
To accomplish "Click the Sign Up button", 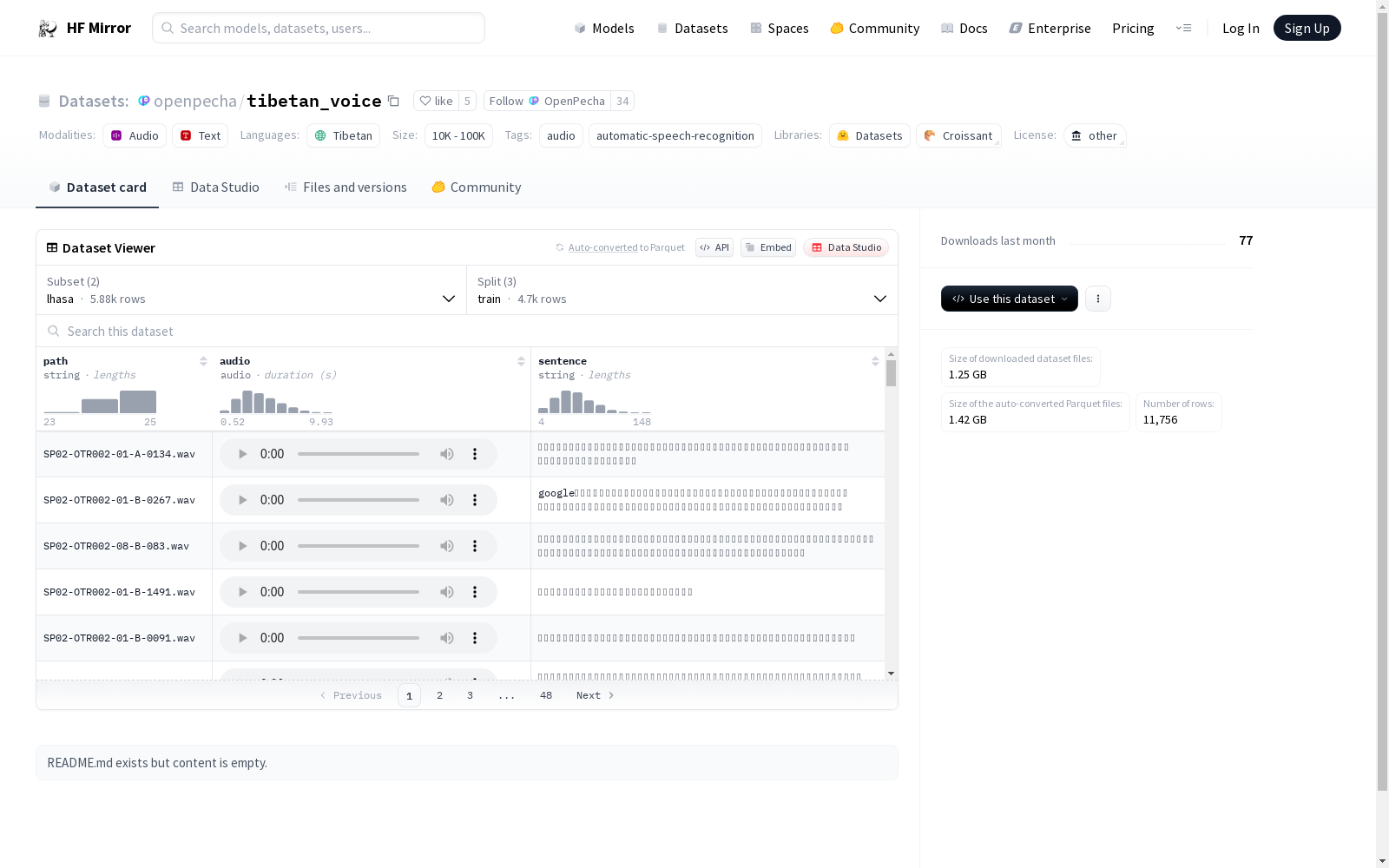I will click(1307, 28).
